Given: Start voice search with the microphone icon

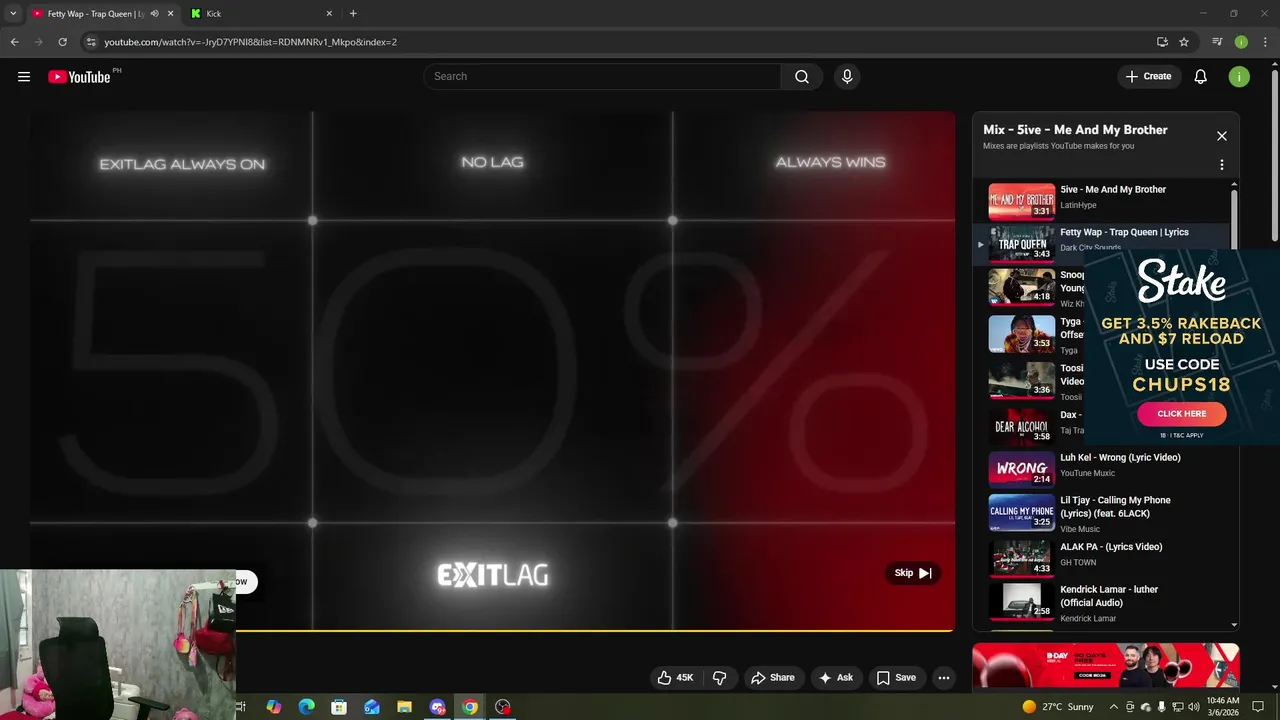Looking at the screenshot, I should point(847,77).
